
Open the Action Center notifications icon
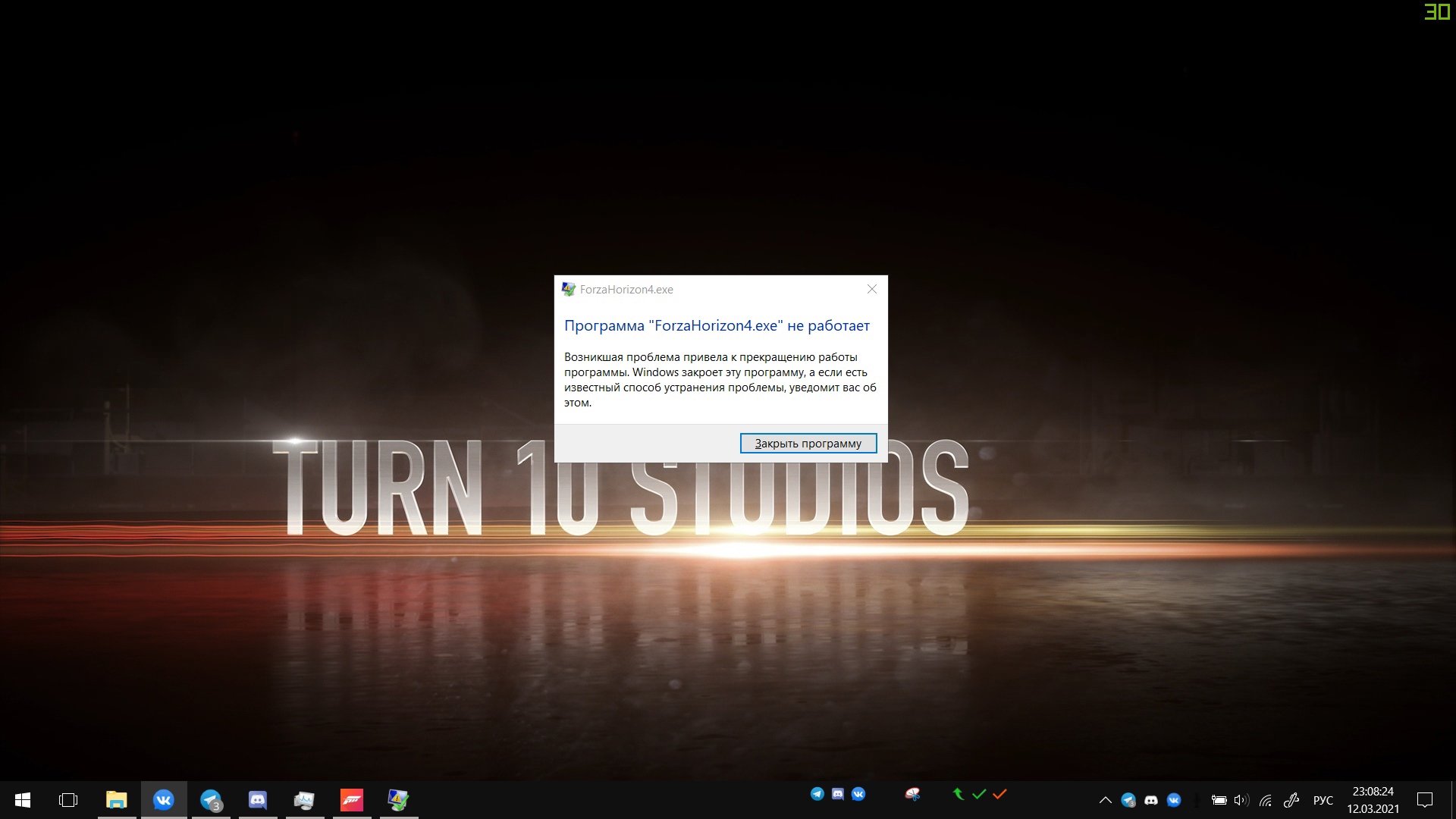(1425, 800)
